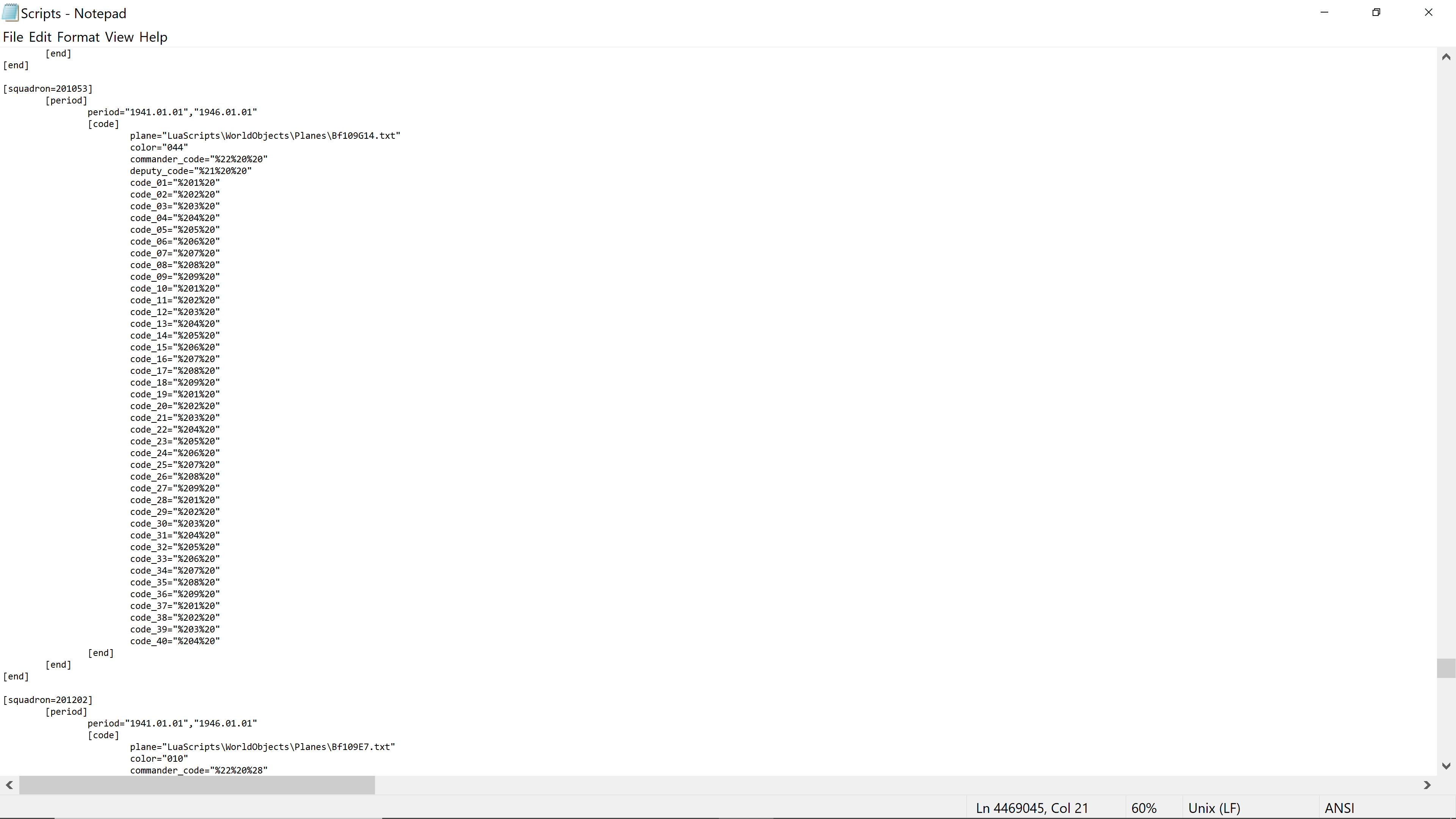Click the code_05 line
The image size is (1456, 819).
coord(175,229)
